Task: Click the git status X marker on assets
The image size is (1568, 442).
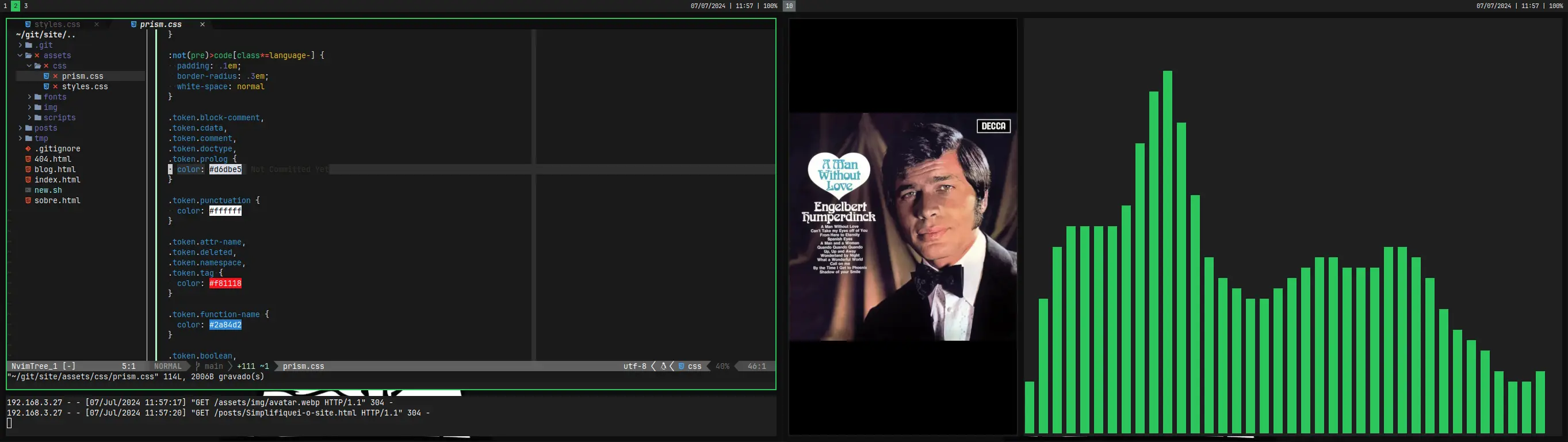Action: 37,55
